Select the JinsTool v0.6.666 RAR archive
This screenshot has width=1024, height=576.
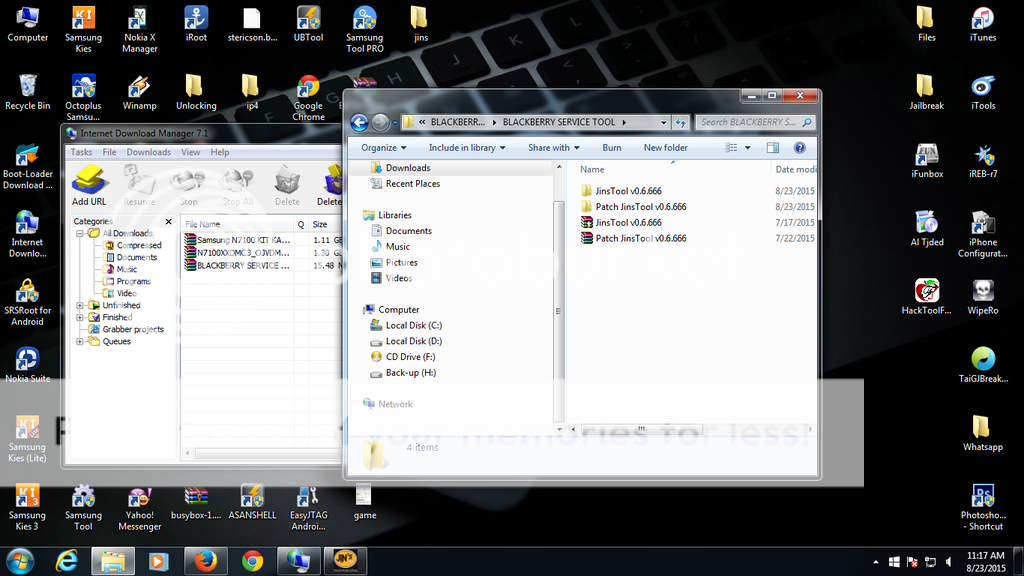tap(628, 223)
